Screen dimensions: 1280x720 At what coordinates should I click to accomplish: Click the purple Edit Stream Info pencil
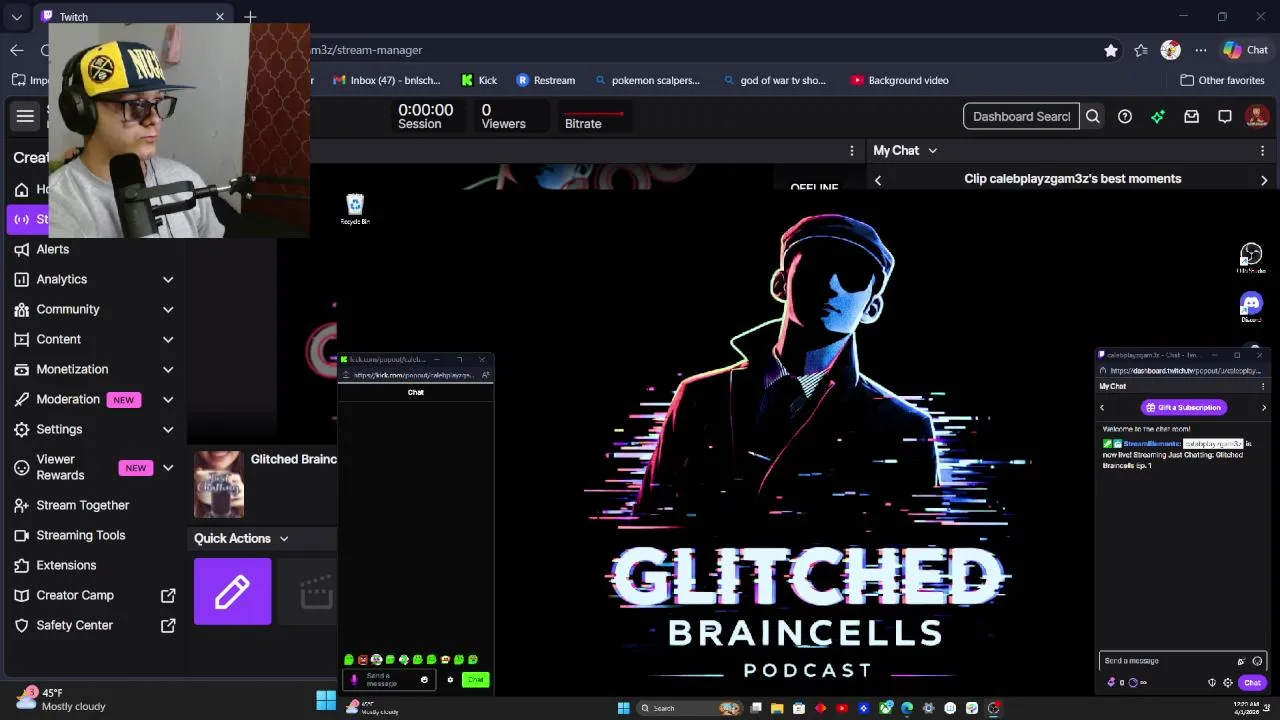click(232, 591)
